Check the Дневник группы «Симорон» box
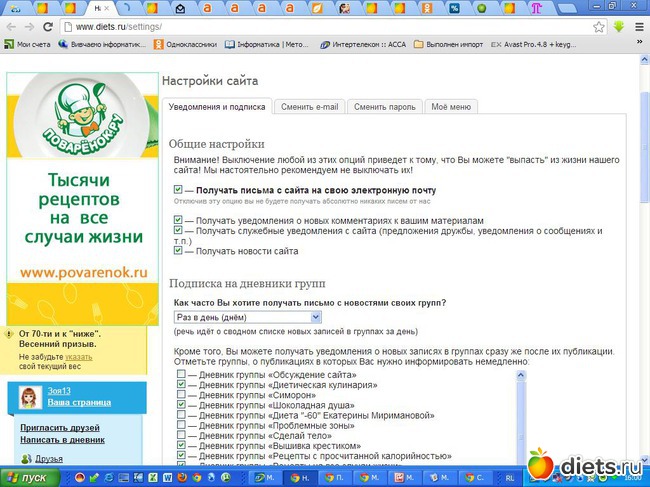Image resolution: width=650 pixels, height=487 pixels. click(x=180, y=394)
